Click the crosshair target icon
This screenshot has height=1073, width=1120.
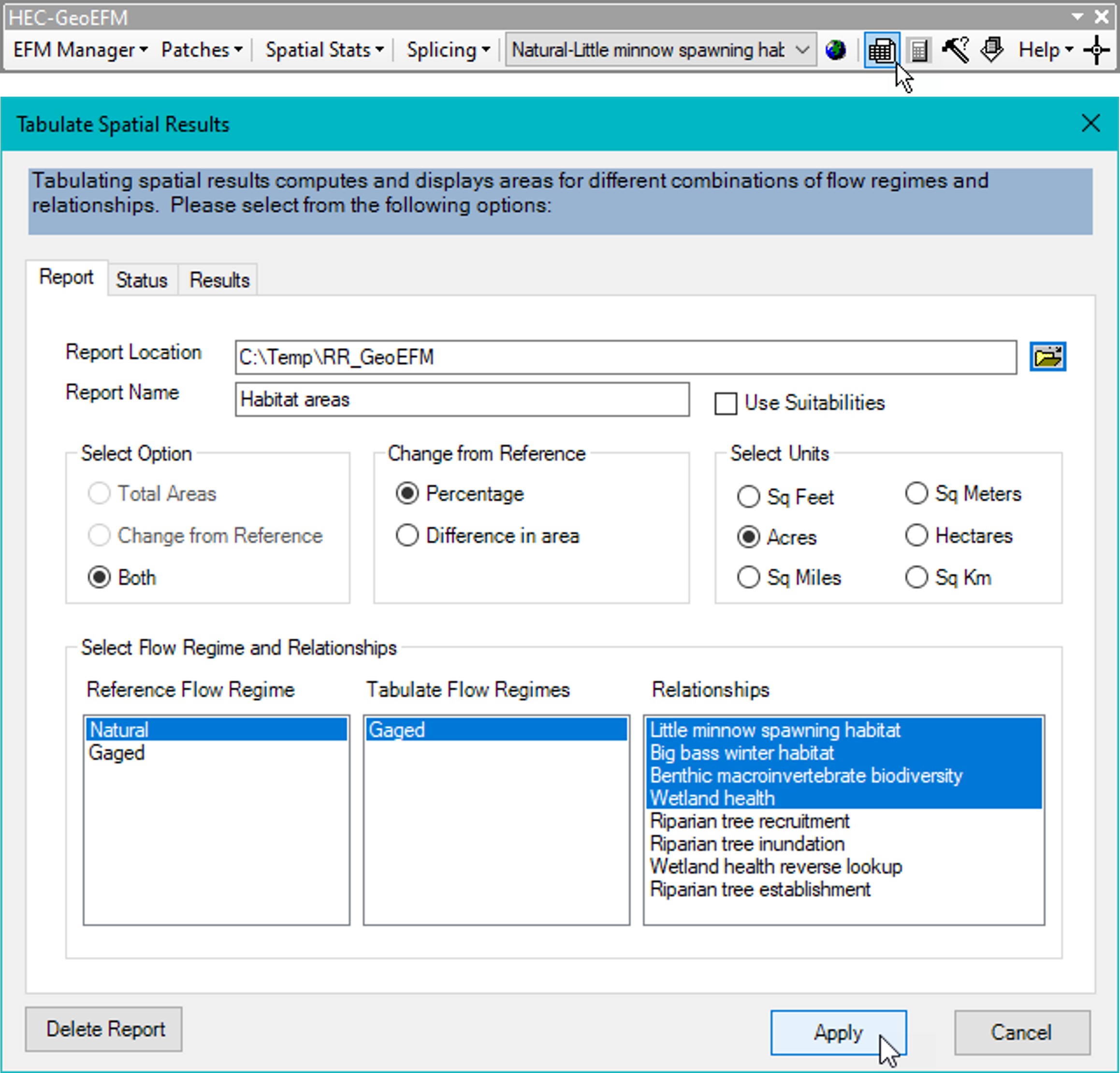tap(1097, 50)
